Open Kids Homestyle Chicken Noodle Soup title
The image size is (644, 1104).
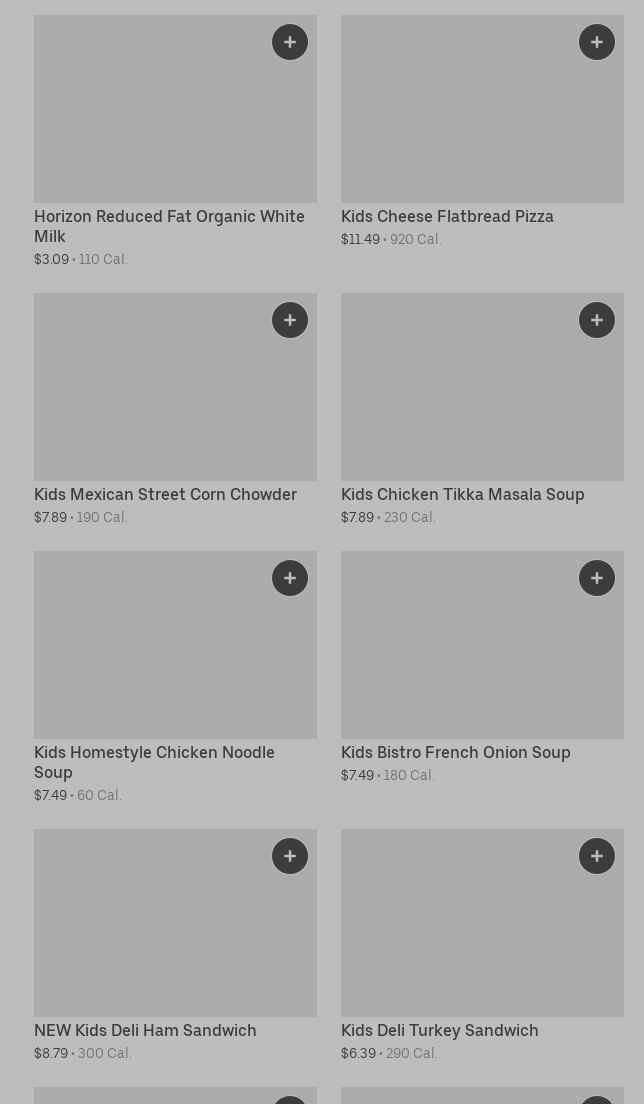[154, 762]
